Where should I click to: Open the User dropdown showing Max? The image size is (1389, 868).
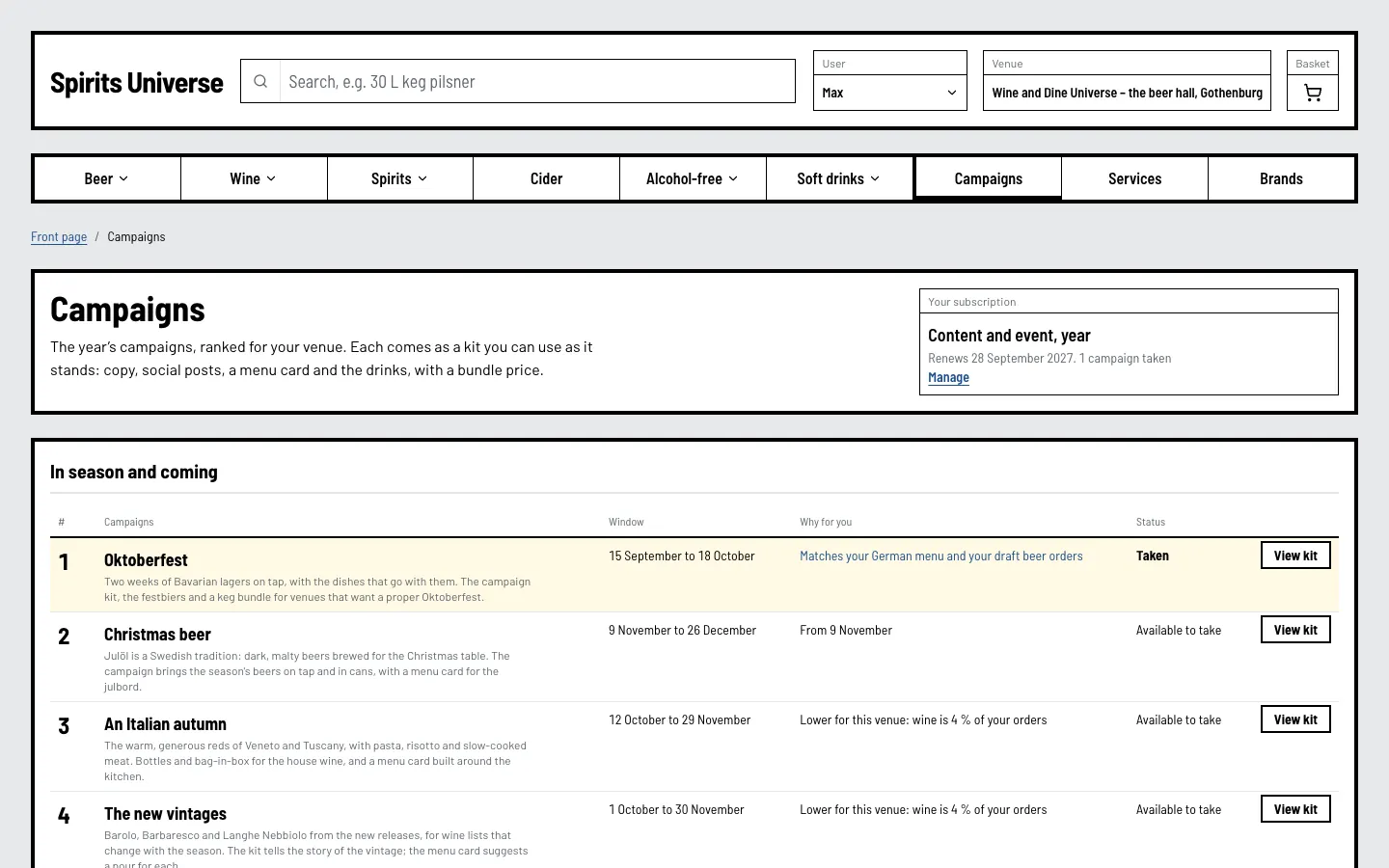[x=889, y=93]
